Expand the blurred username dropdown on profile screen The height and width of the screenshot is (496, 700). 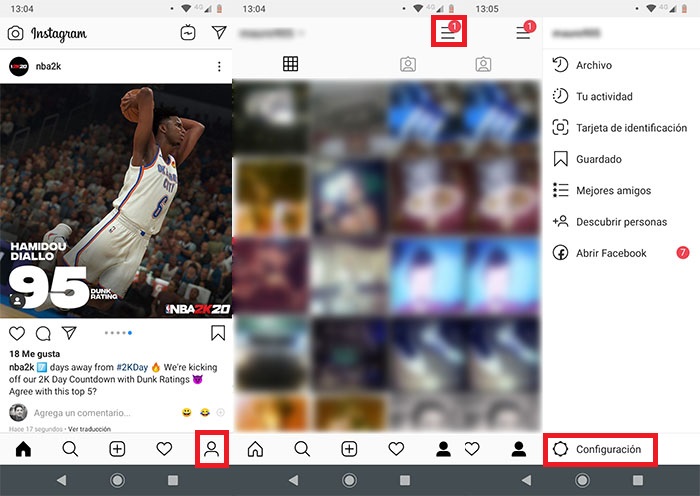pos(272,33)
